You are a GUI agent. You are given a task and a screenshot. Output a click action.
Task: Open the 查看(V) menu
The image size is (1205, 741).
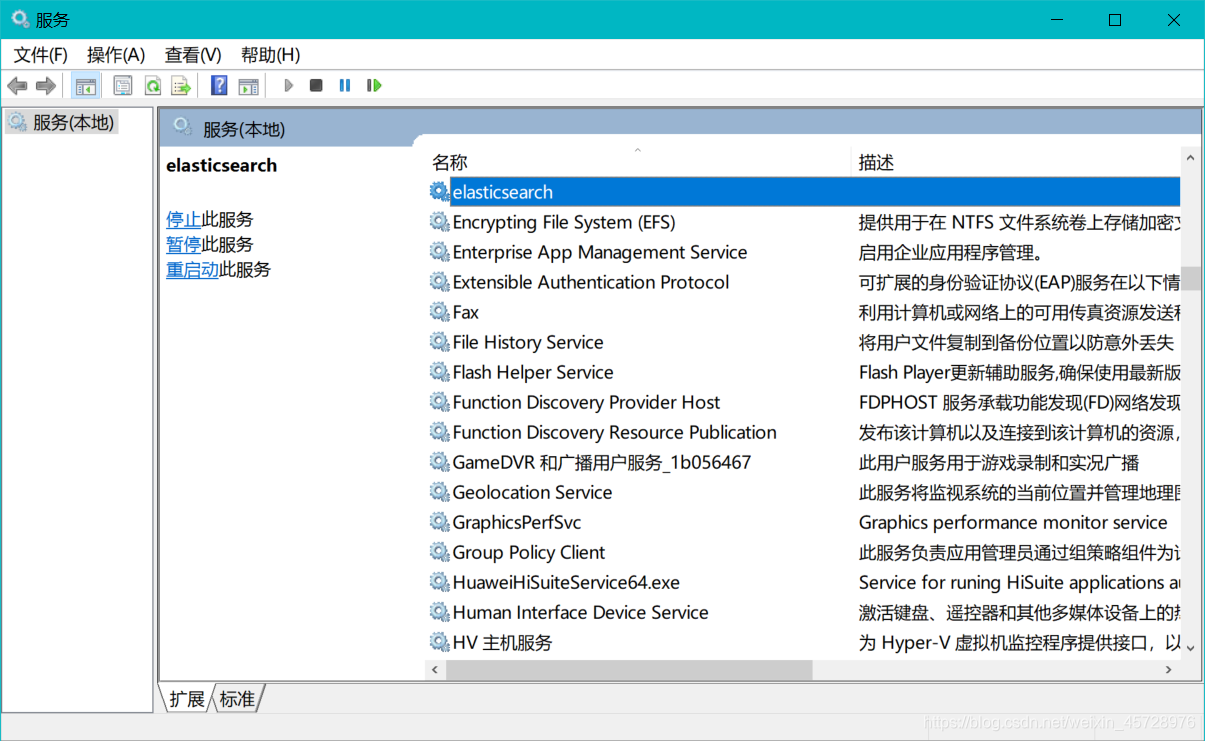pyautogui.click(x=191, y=54)
